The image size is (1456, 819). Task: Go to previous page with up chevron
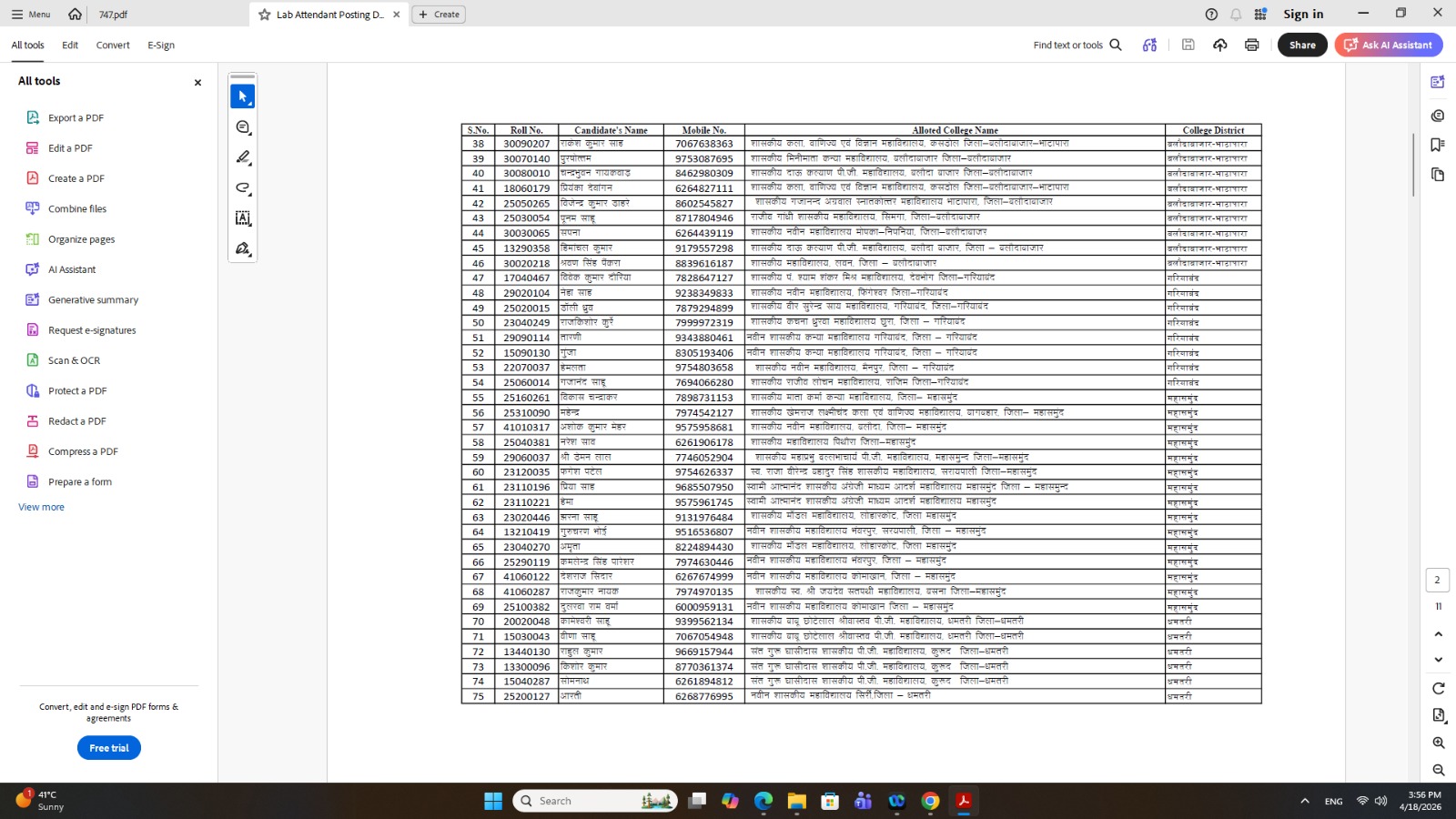point(1439,634)
